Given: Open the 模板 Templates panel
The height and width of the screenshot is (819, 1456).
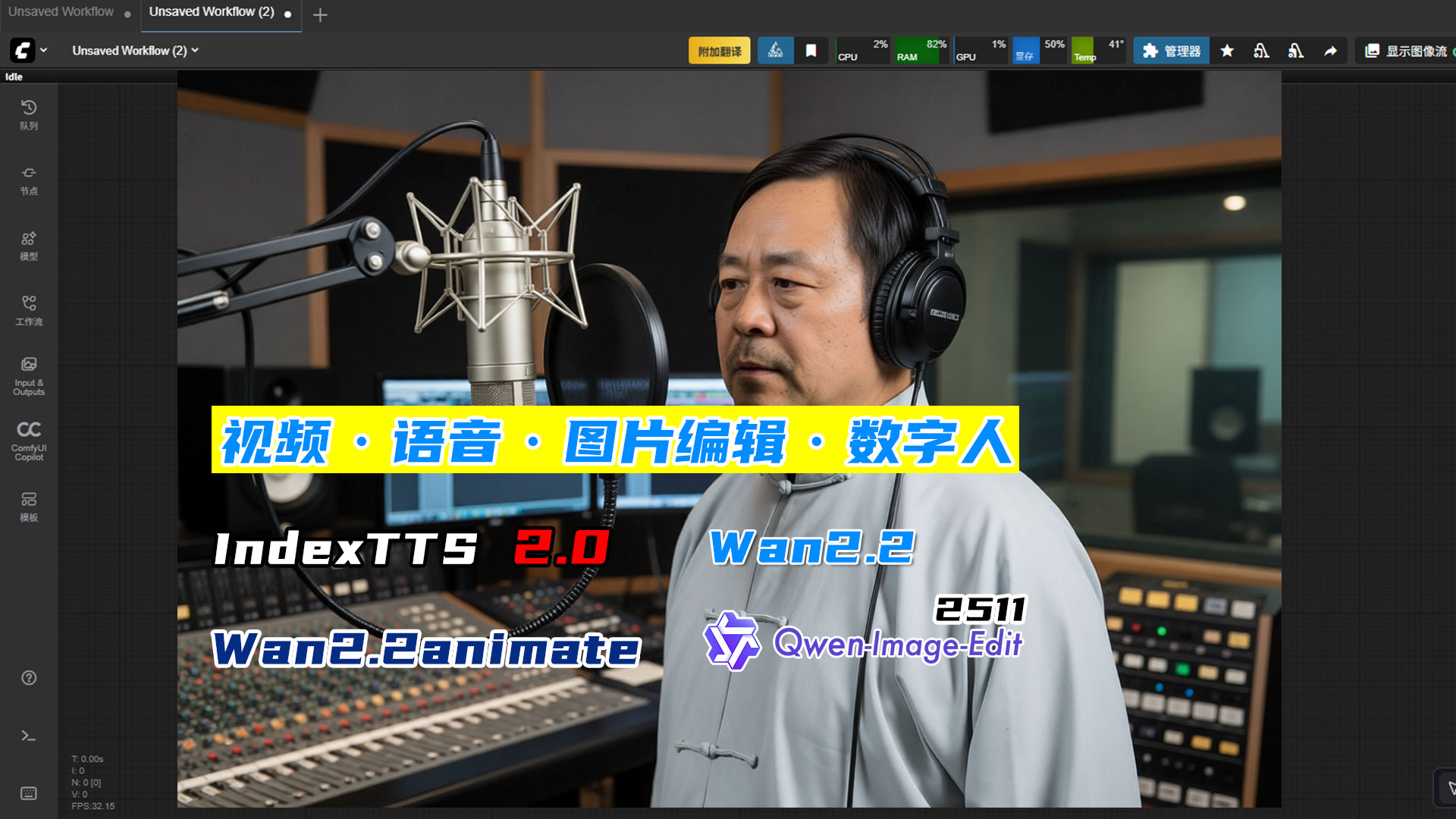Looking at the screenshot, I should point(28,504).
